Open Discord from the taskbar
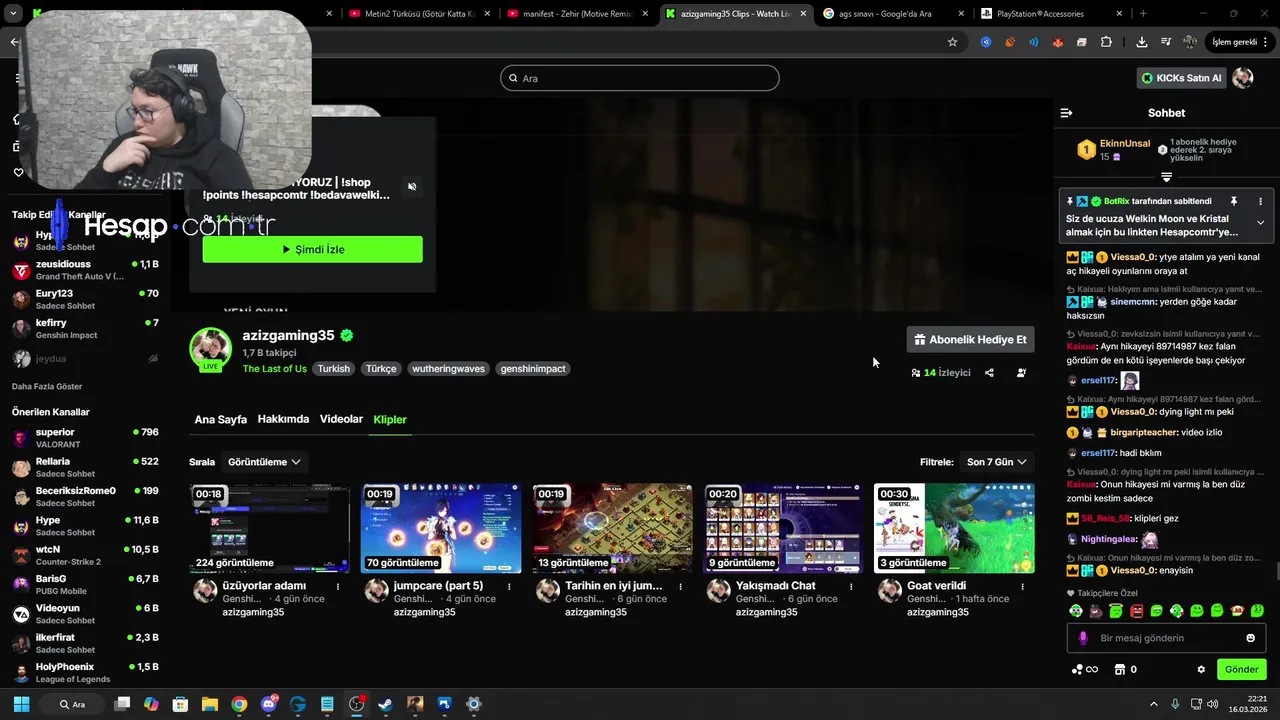The image size is (1280, 720). (x=268, y=704)
